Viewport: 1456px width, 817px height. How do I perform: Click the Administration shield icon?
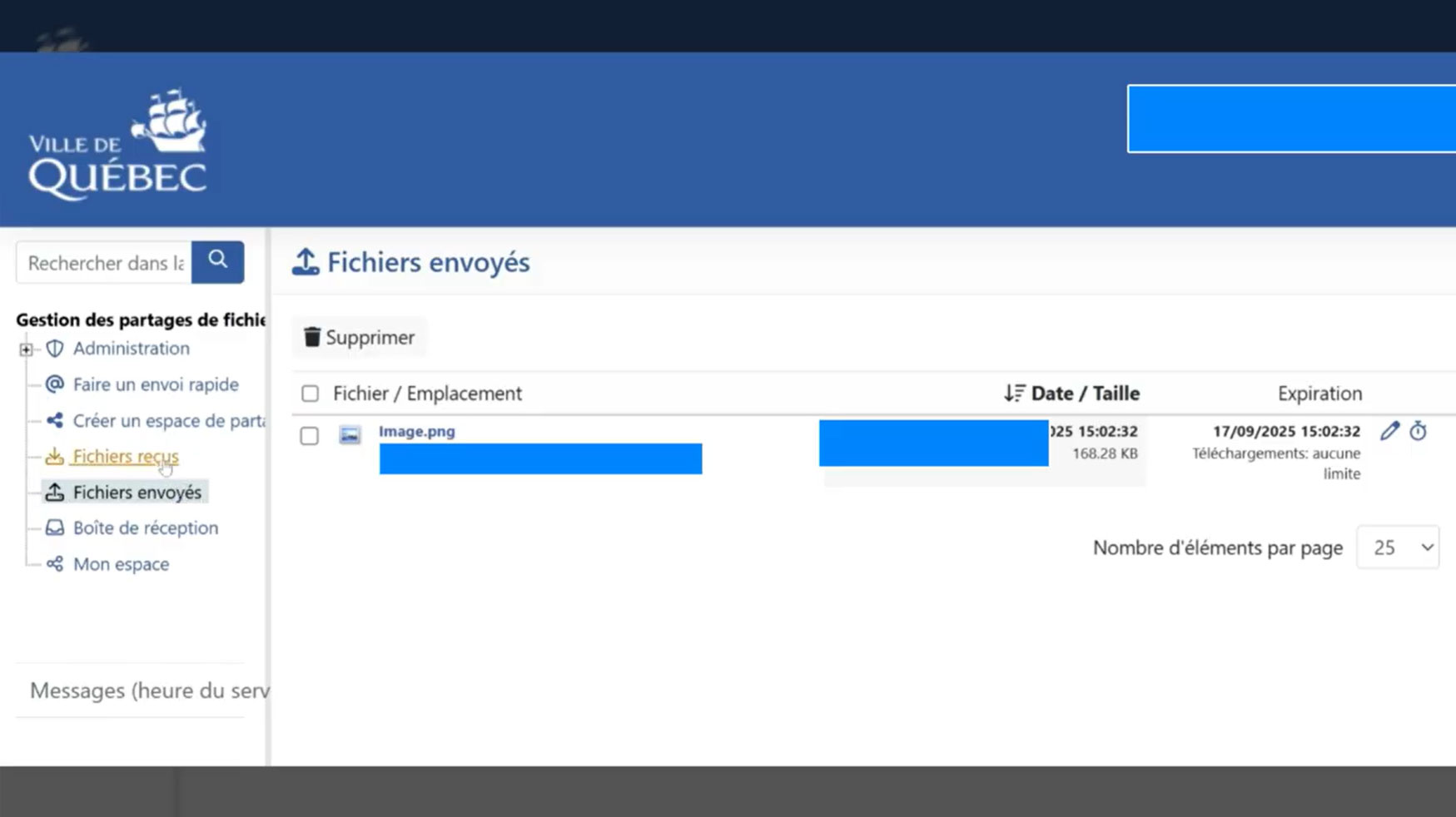(x=55, y=349)
